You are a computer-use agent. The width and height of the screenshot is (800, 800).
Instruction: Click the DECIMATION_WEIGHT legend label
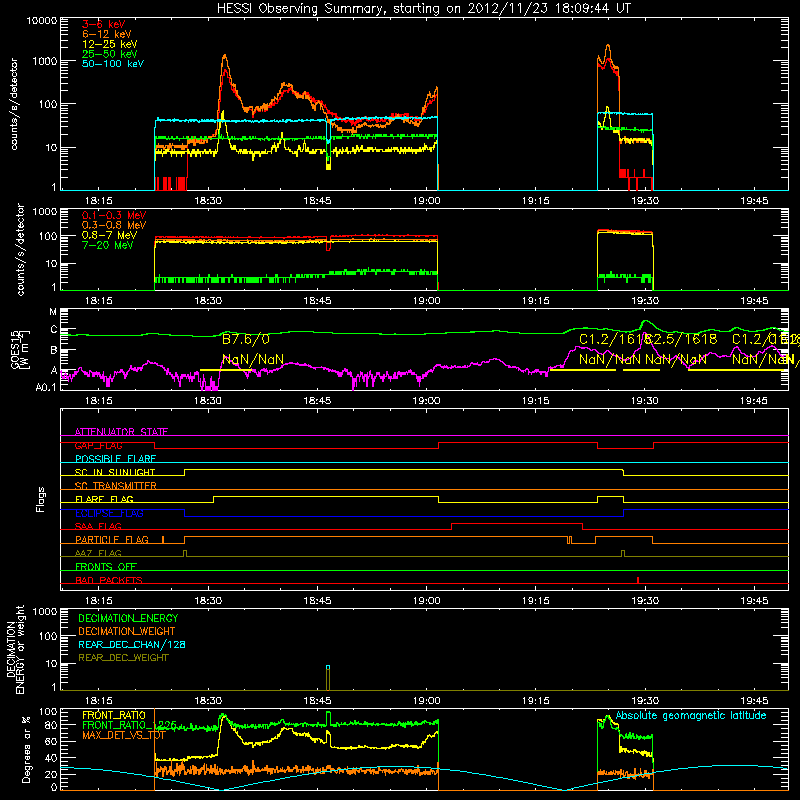click(127, 632)
